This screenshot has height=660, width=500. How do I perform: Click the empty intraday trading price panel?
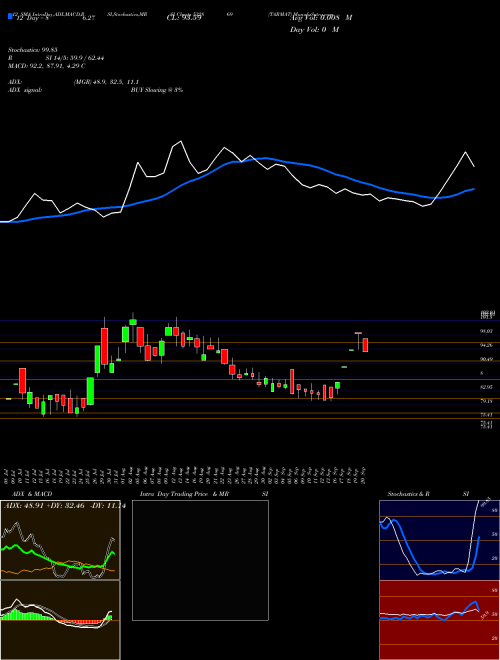point(200,560)
